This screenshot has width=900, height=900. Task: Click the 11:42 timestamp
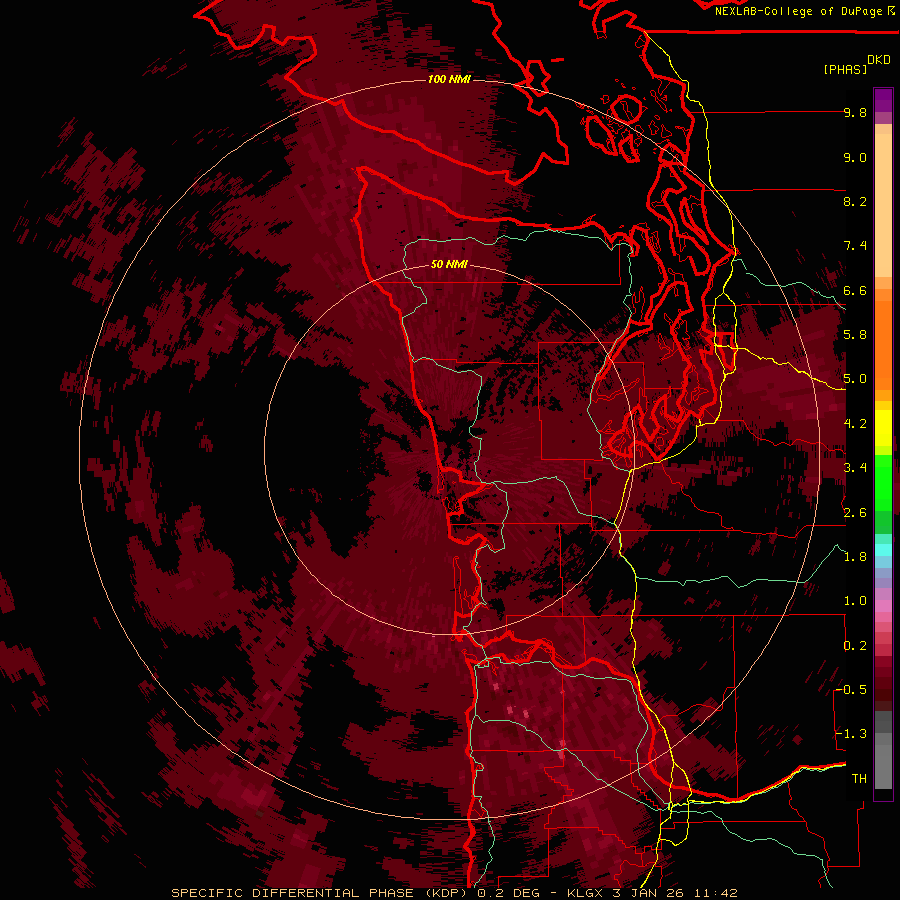click(x=715, y=893)
